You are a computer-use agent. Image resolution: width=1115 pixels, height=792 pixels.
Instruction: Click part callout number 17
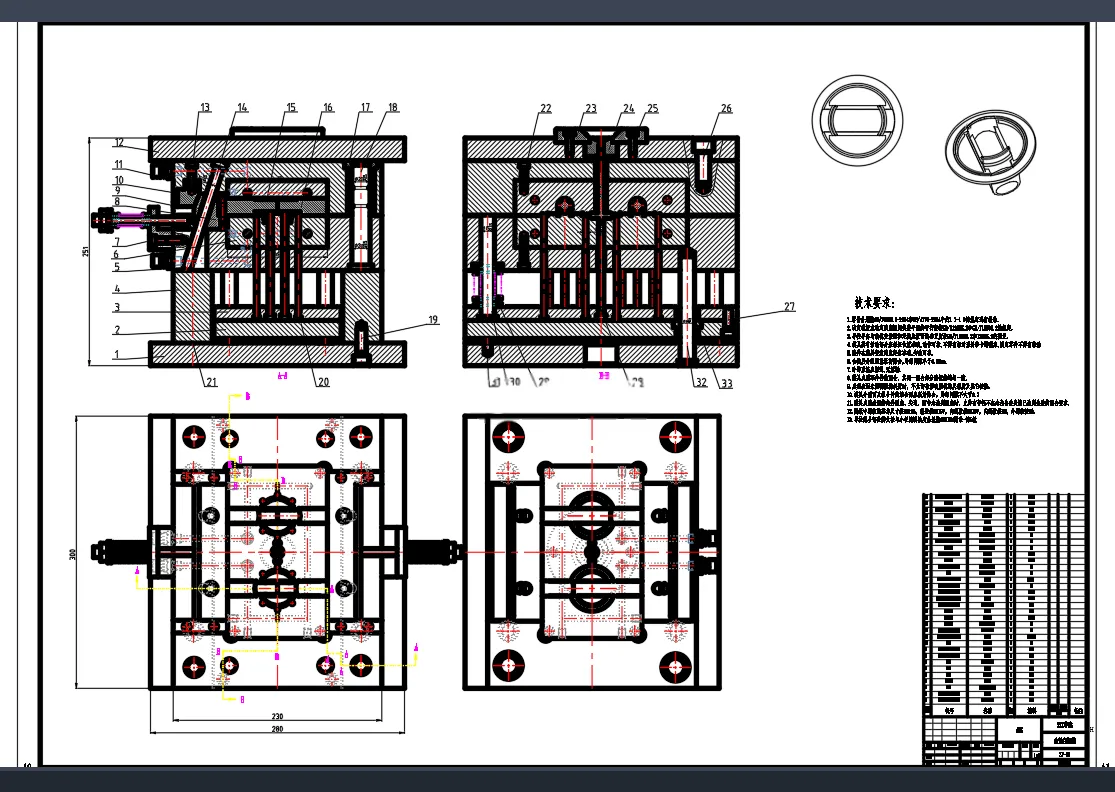point(366,107)
